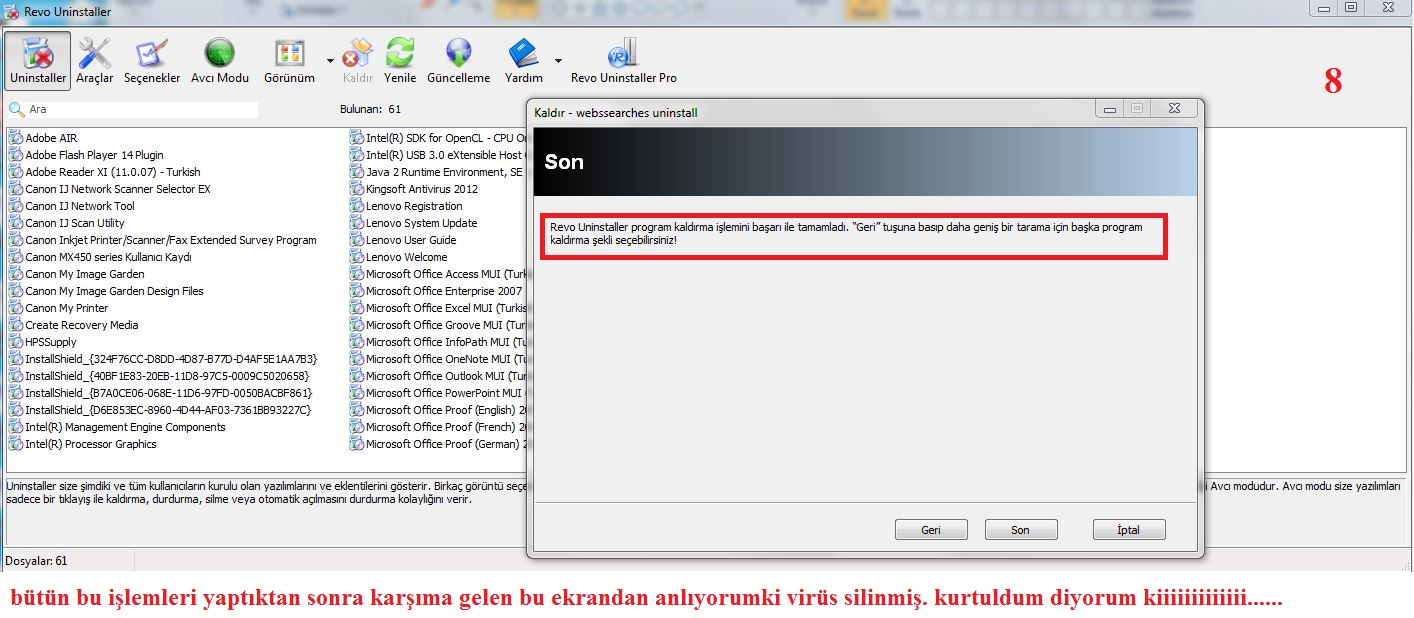
Task: Open Yardım help icon
Action: [x=524, y=61]
